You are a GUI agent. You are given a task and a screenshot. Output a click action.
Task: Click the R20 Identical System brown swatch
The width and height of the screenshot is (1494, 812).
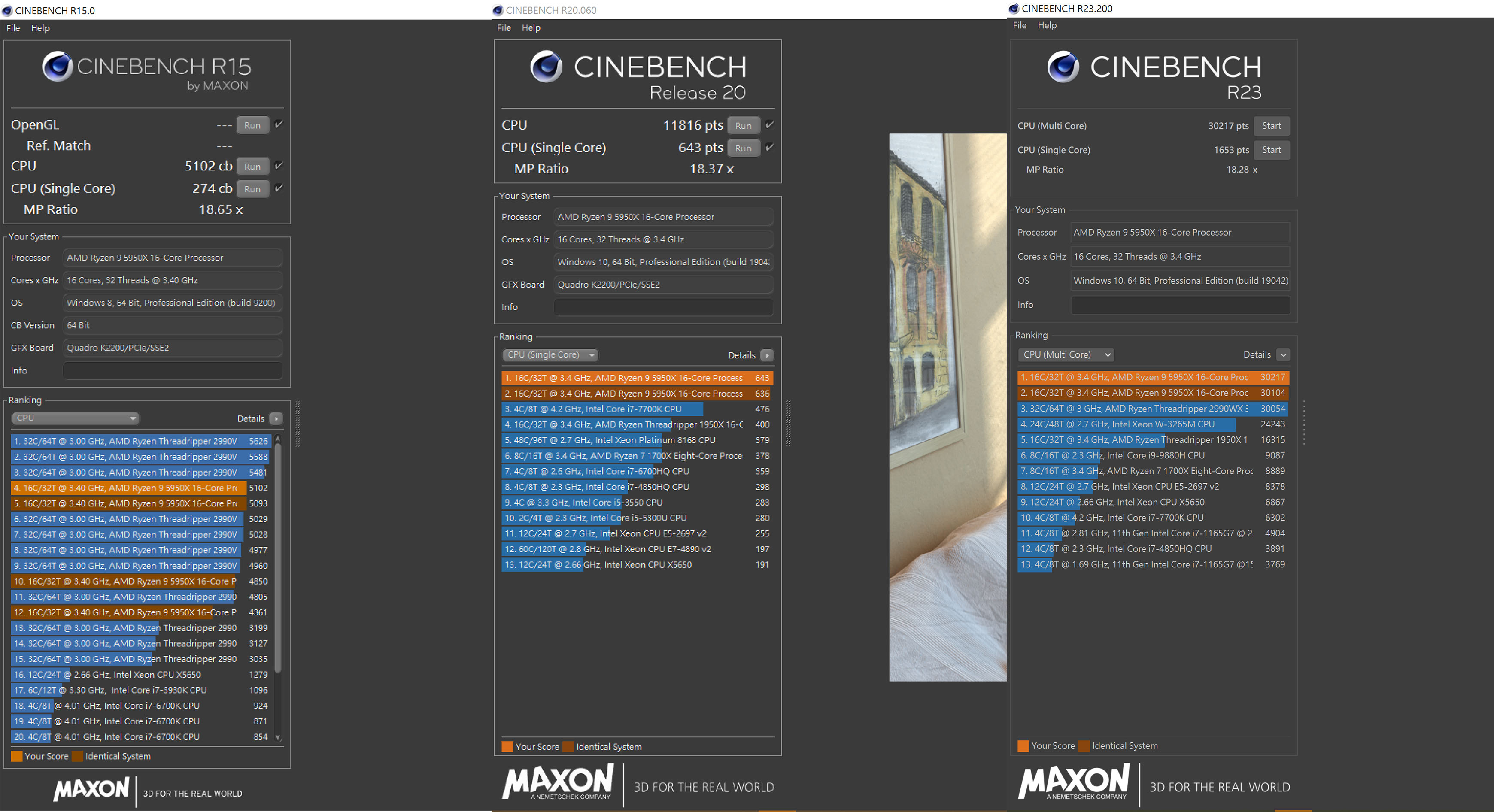coord(568,746)
